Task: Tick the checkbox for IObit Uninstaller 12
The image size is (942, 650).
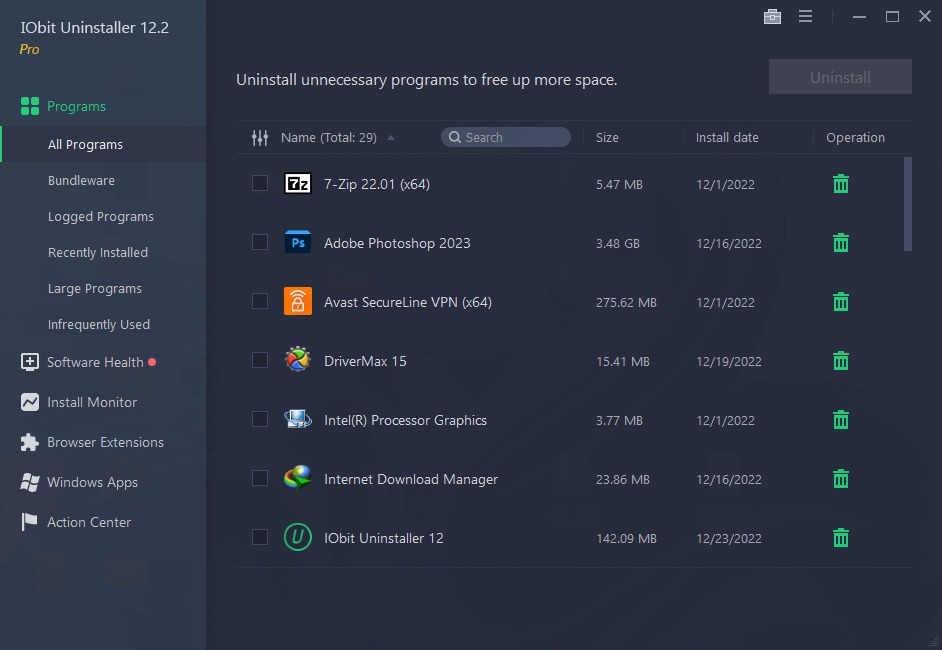Action: 260,537
